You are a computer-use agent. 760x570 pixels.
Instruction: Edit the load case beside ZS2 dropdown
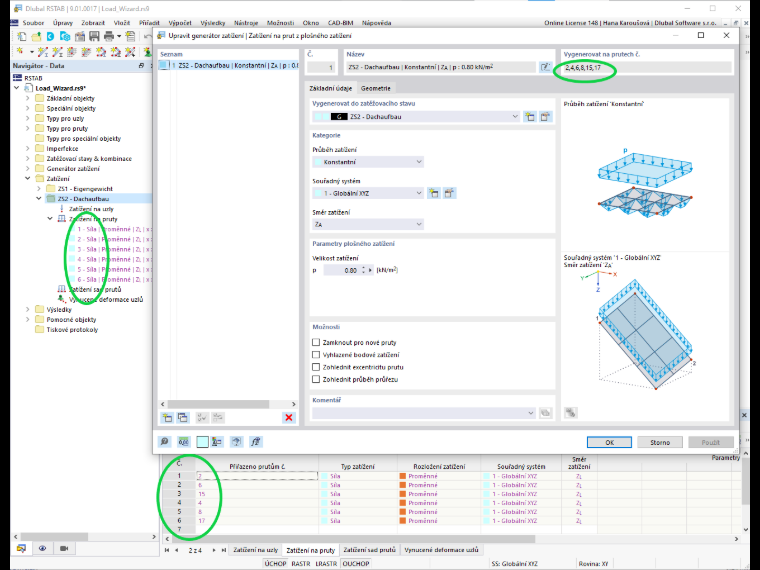(545, 117)
